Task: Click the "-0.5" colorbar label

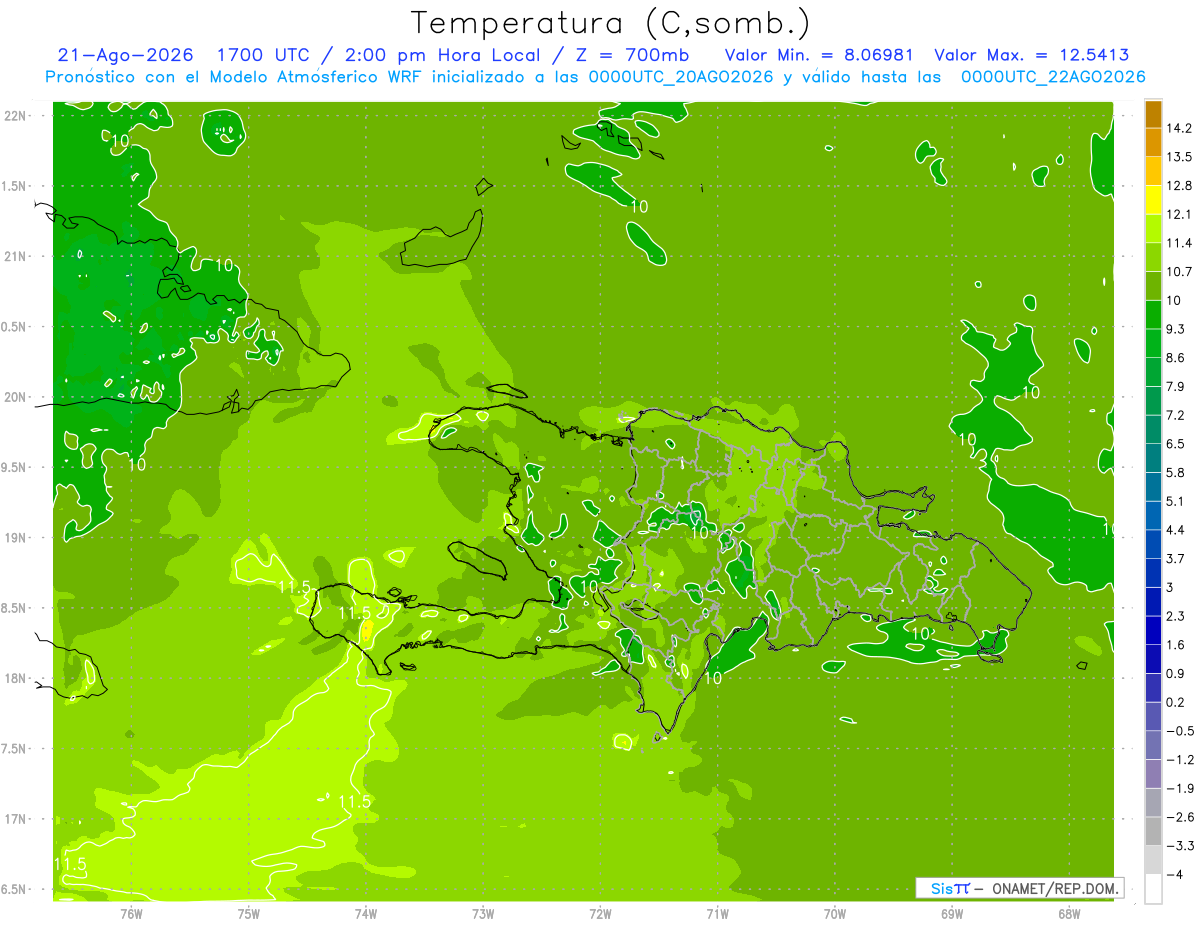Action: (1179, 731)
